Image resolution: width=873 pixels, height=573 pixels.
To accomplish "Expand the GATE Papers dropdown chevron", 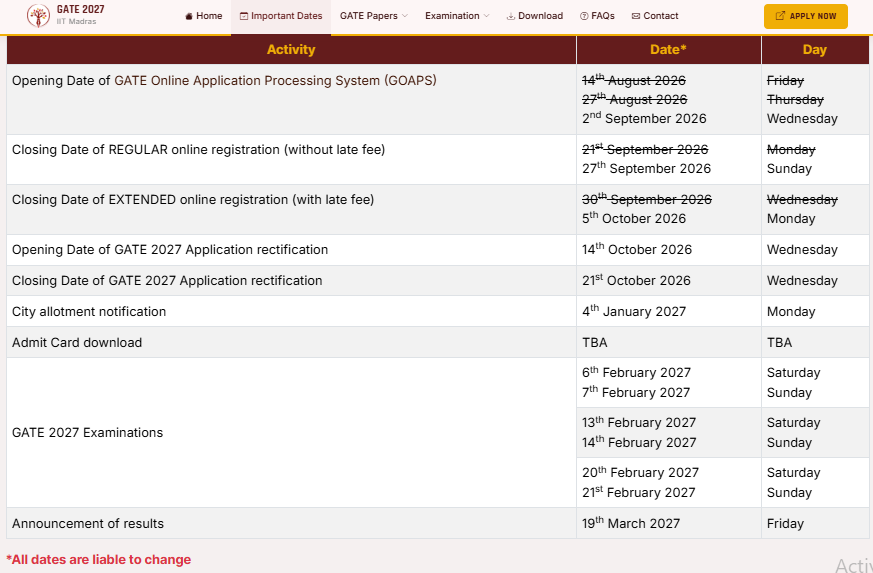I will [x=405, y=16].
